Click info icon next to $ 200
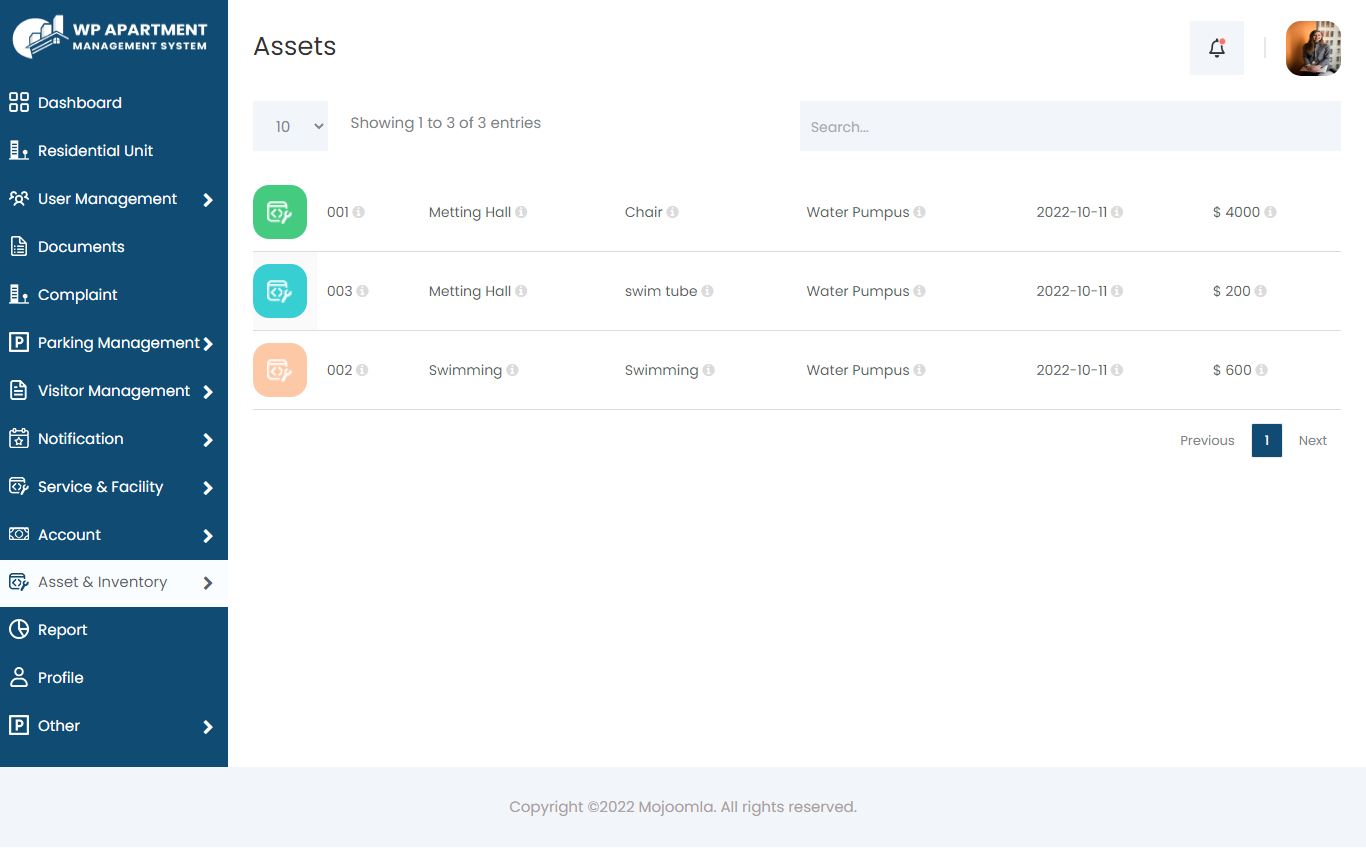Image resolution: width=1366 pixels, height=848 pixels. 1261,291
